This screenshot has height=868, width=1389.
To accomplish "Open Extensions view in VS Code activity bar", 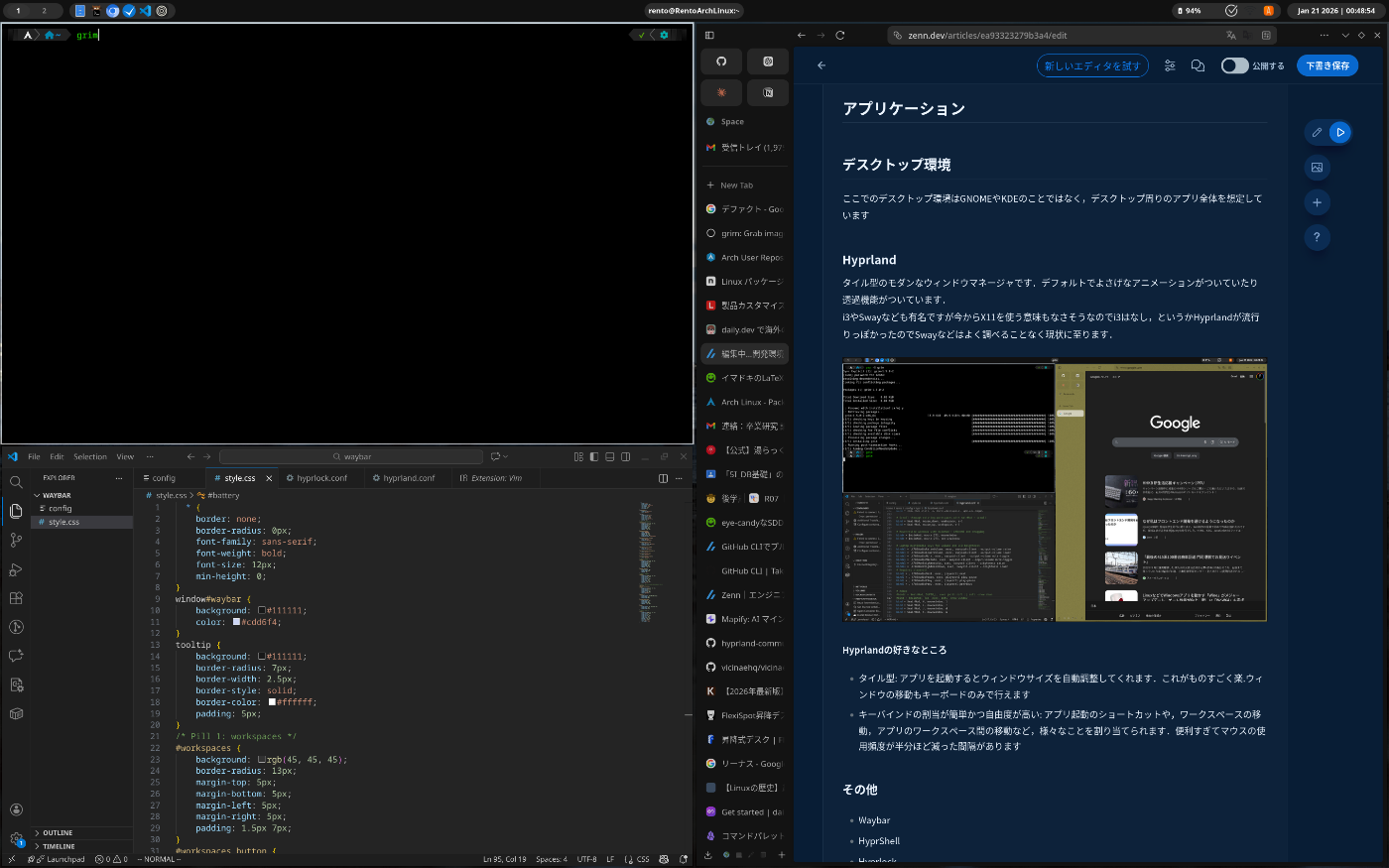I will pyautogui.click(x=16, y=598).
